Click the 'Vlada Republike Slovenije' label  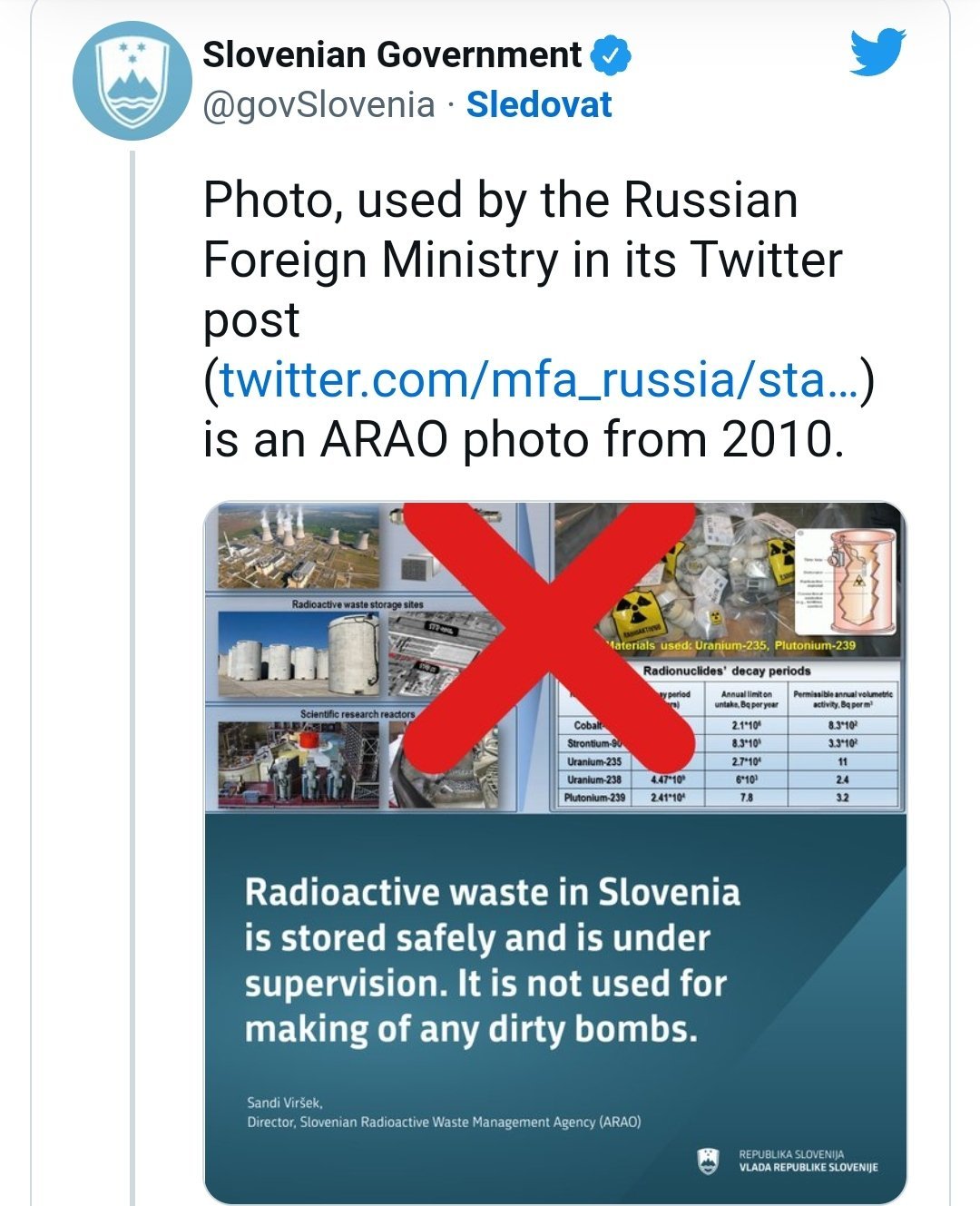click(808, 1167)
